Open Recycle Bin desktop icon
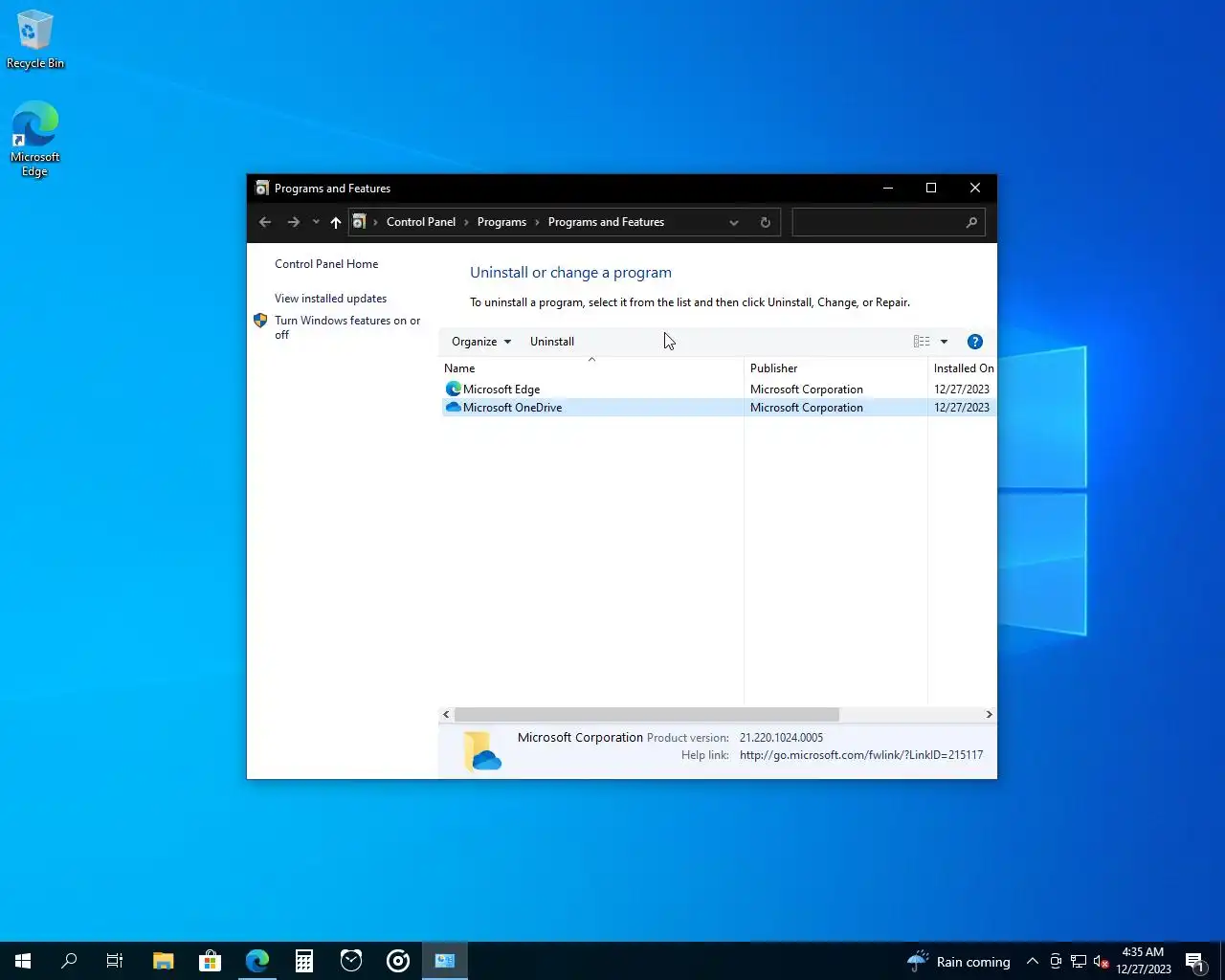The image size is (1225, 980). pos(35,40)
